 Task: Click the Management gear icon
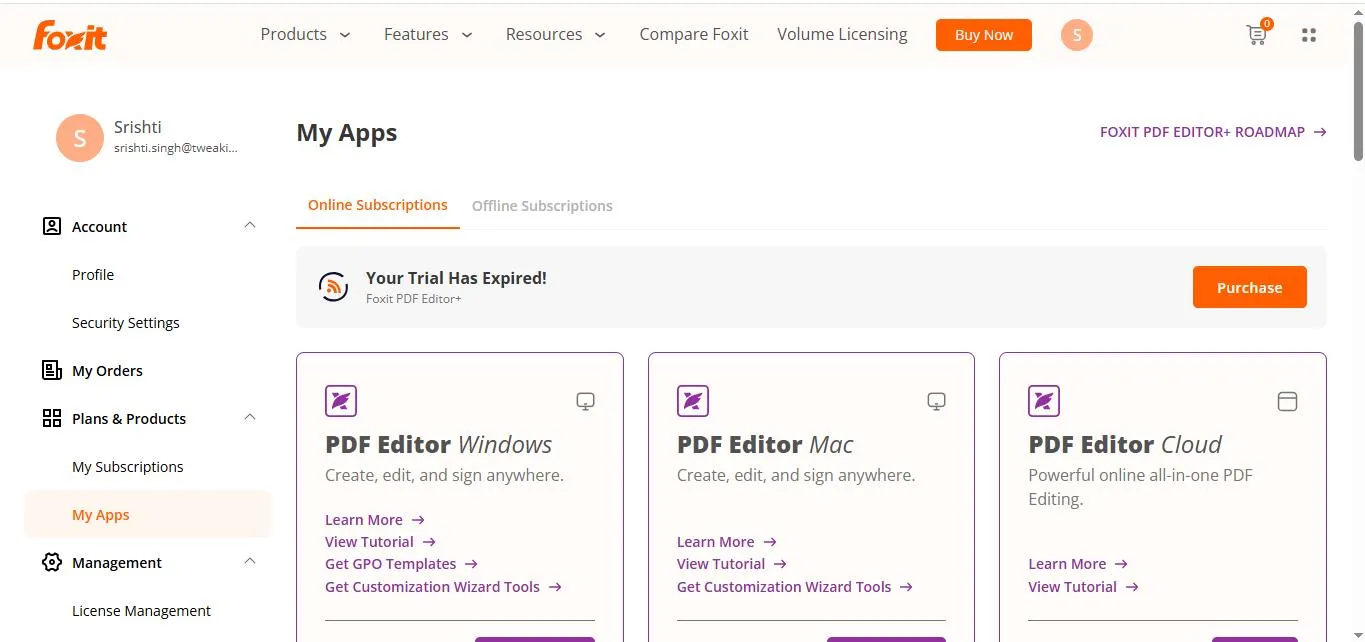click(52, 562)
